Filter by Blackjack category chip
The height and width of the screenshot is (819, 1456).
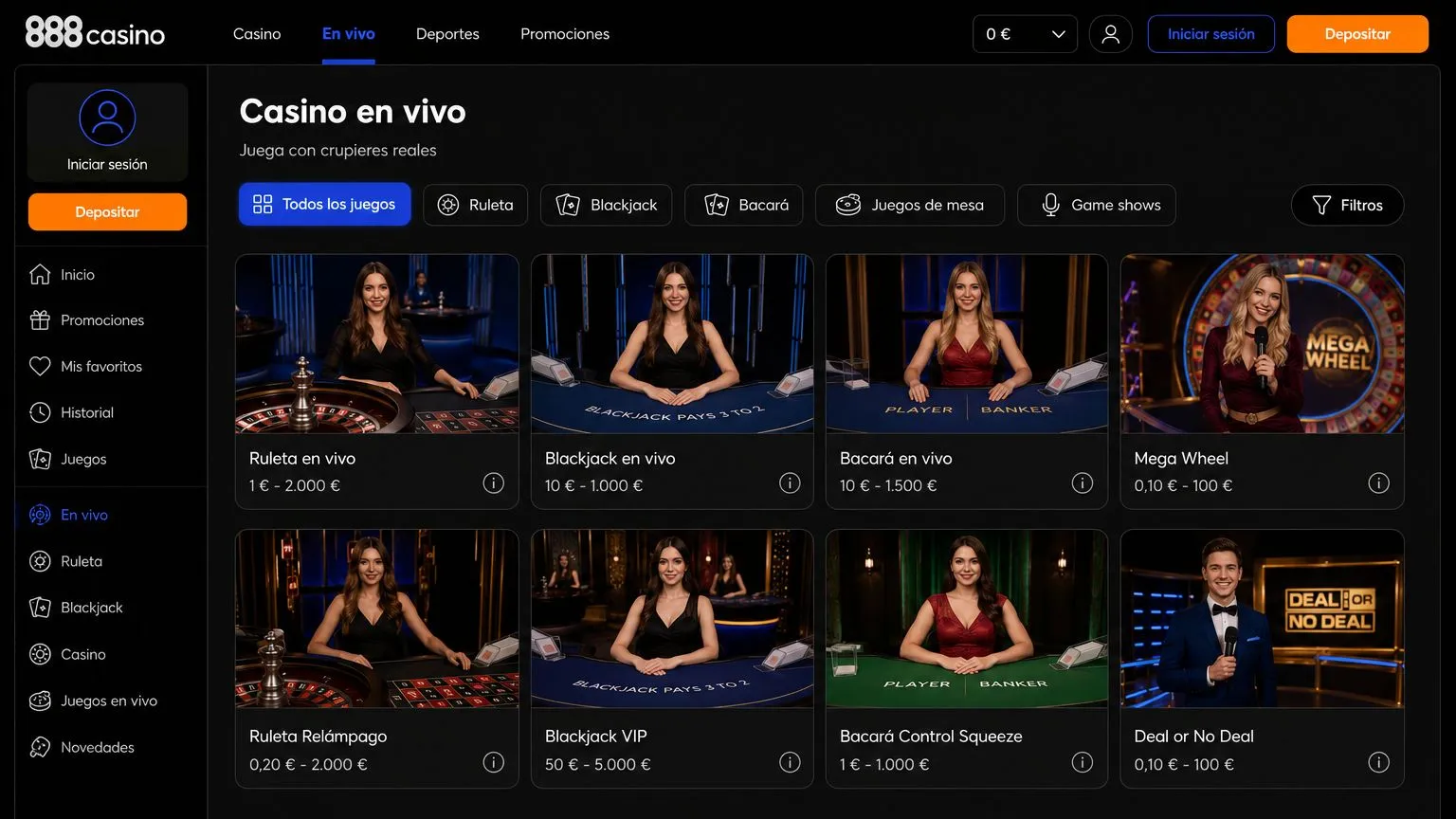pos(606,205)
